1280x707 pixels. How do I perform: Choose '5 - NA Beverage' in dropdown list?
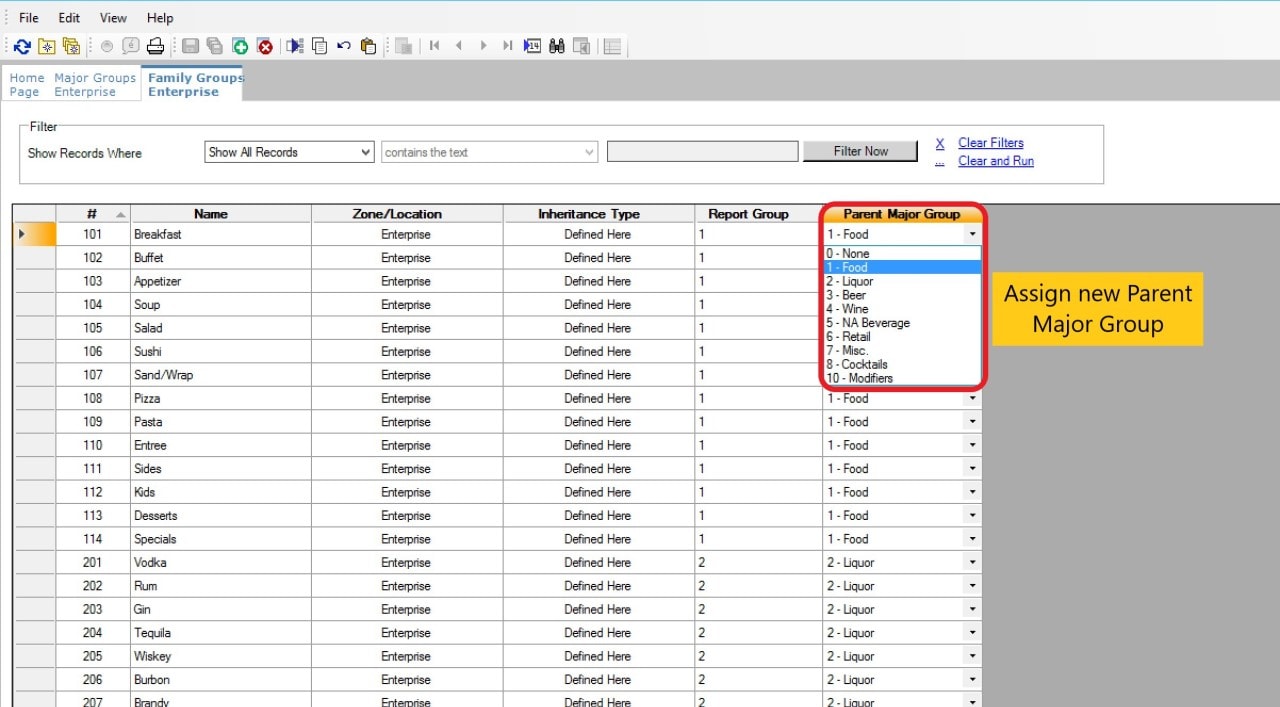(x=903, y=323)
